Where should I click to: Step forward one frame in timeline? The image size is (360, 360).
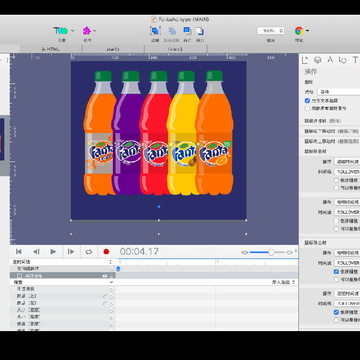(x=71, y=252)
